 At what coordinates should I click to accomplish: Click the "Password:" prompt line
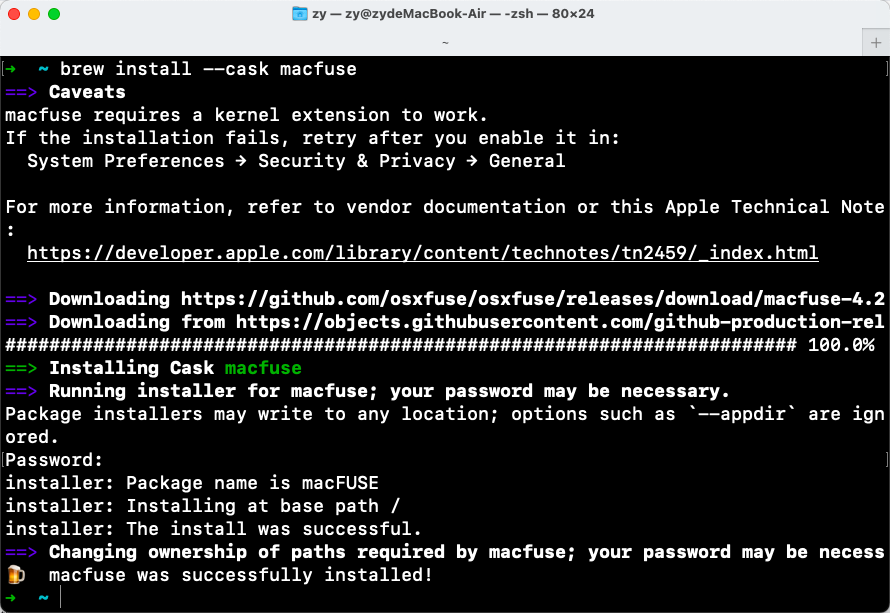(54, 460)
